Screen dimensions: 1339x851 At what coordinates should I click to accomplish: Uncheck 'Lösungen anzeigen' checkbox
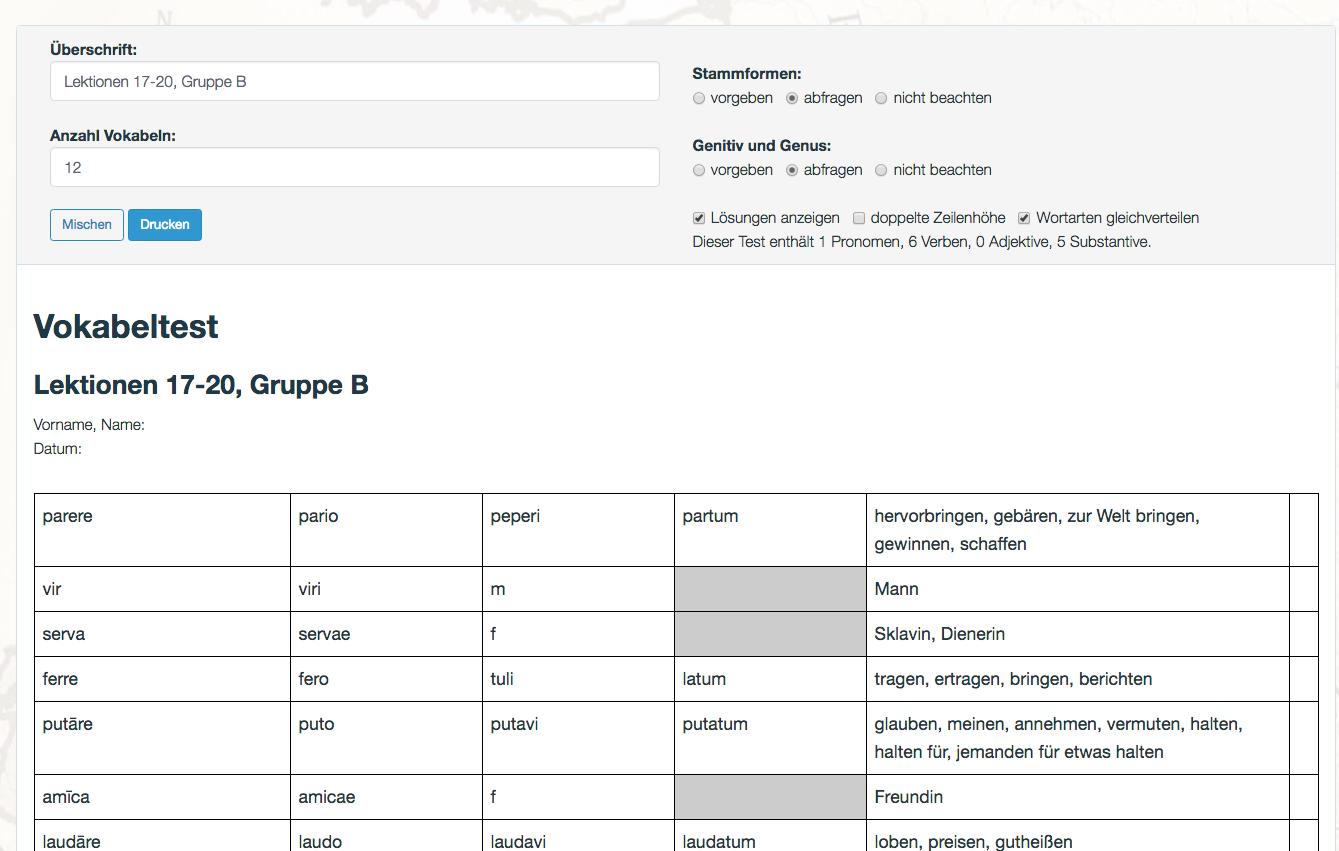(x=699, y=218)
